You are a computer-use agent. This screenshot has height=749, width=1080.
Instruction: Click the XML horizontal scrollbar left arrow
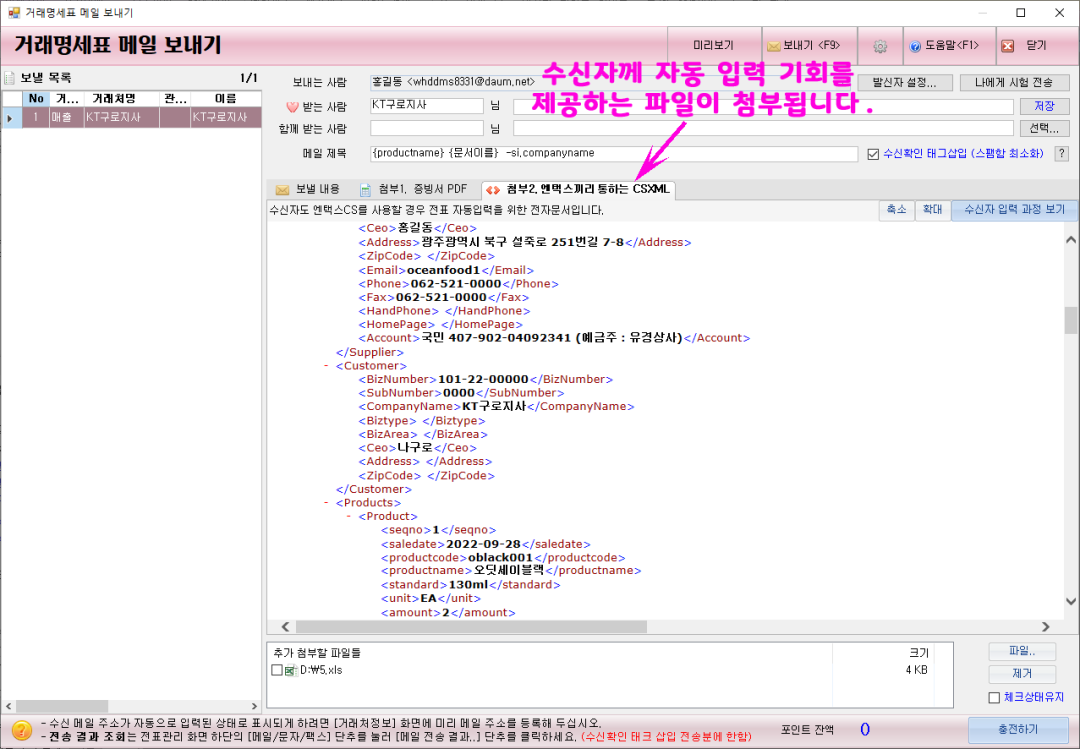[286, 626]
